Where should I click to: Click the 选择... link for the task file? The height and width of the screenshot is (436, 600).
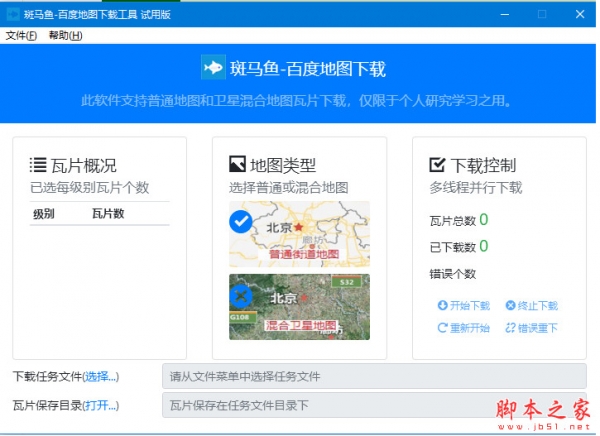click(x=101, y=377)
